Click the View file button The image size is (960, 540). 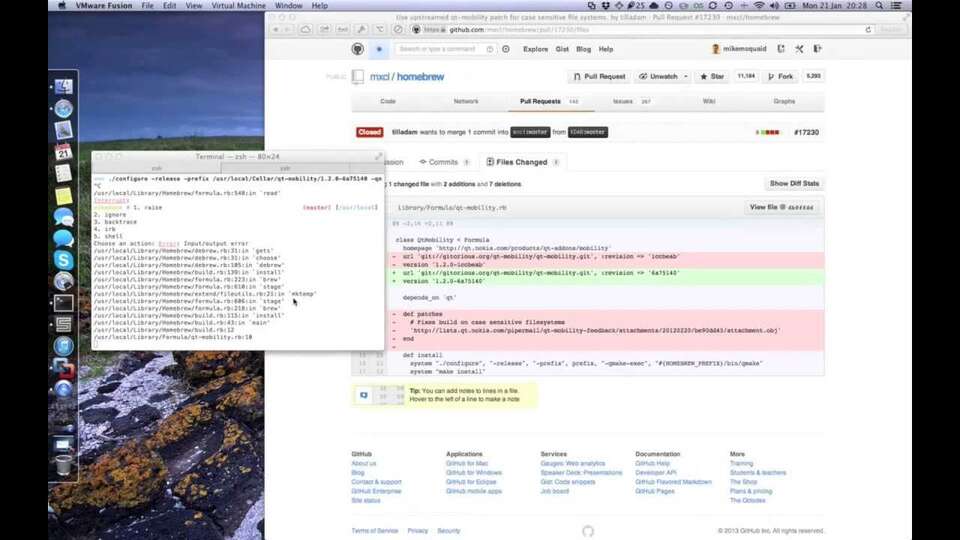click(x=782, y=207)
